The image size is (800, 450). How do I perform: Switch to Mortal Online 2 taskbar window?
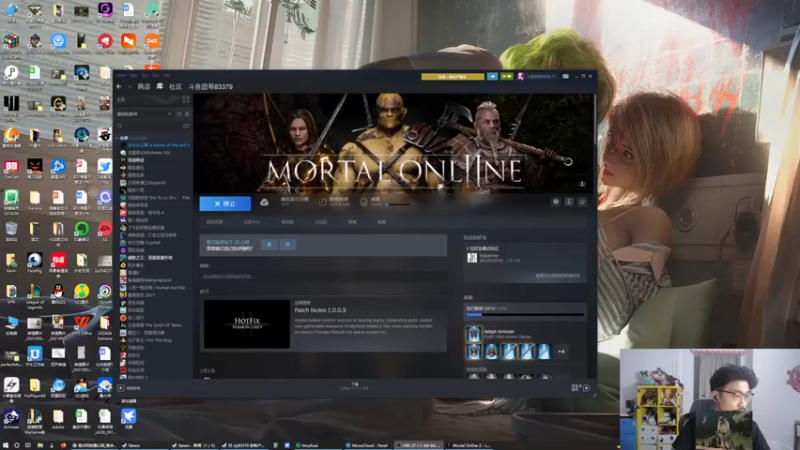(470, 445)
